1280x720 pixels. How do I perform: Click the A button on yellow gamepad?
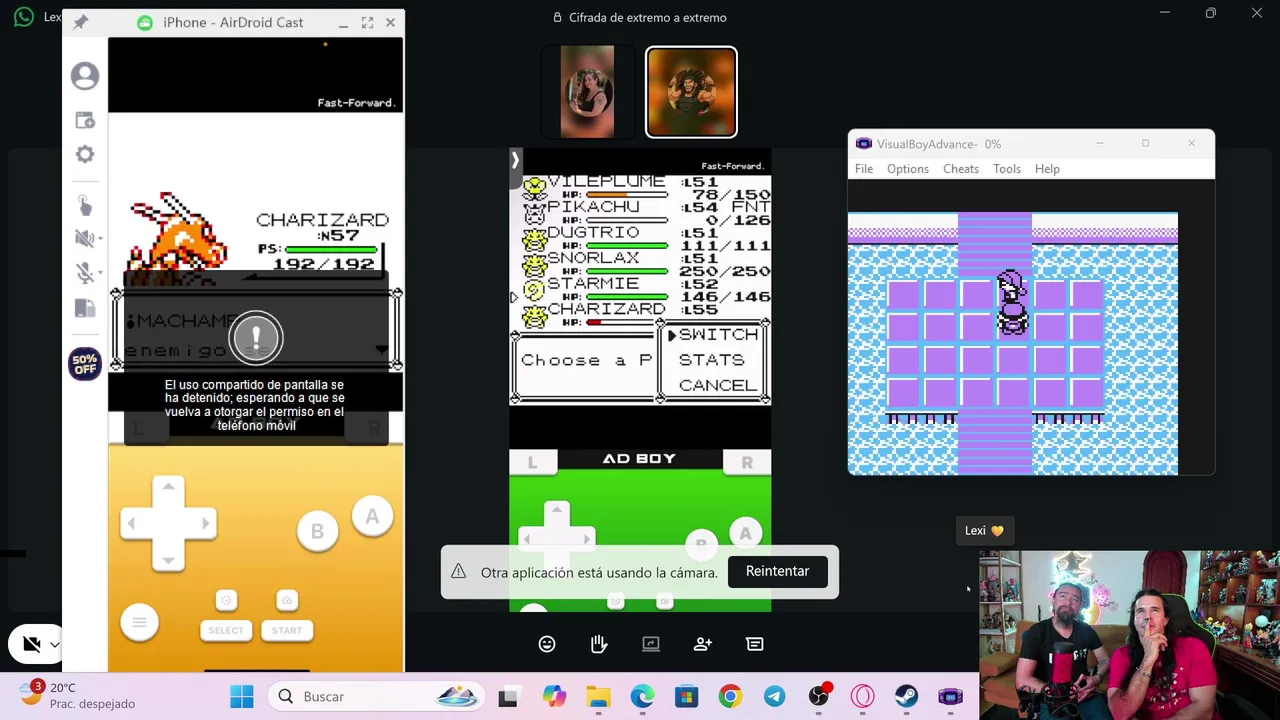tap(372, 517)
